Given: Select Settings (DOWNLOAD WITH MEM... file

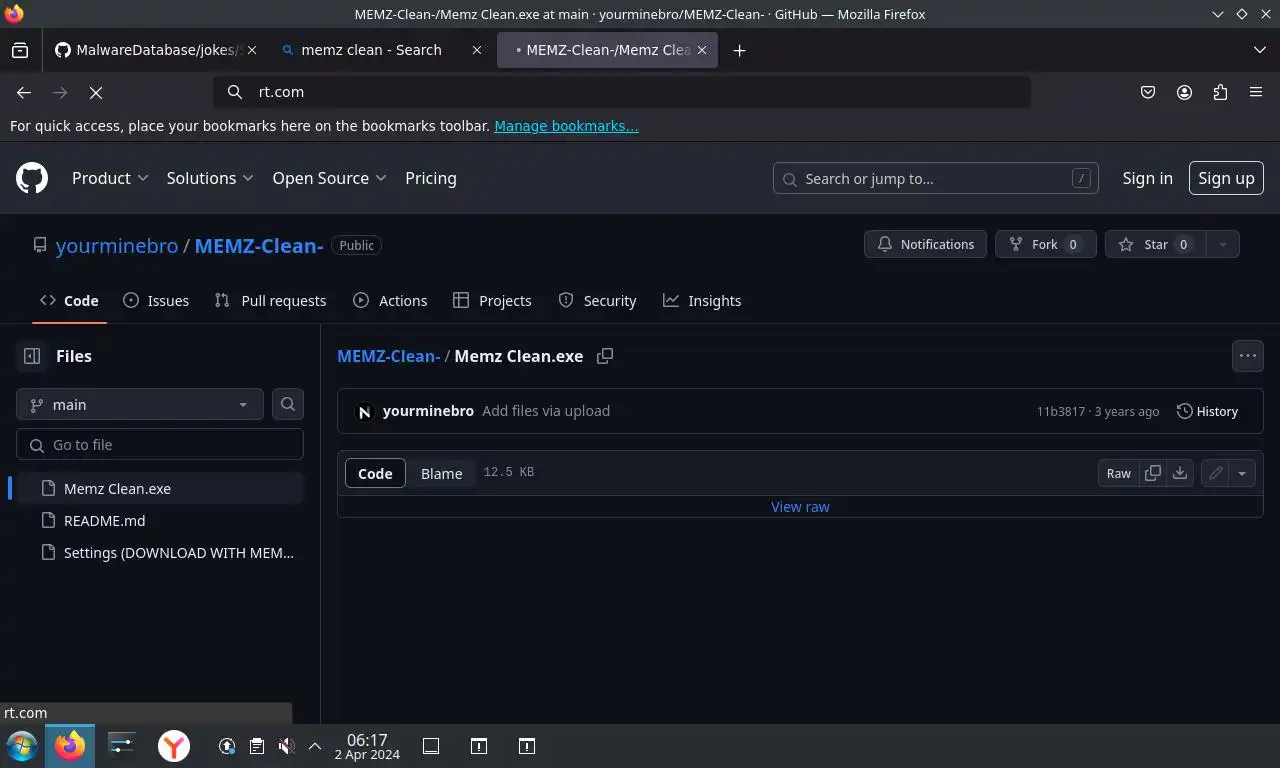Looking at the screenshot, I should (160, 553).
